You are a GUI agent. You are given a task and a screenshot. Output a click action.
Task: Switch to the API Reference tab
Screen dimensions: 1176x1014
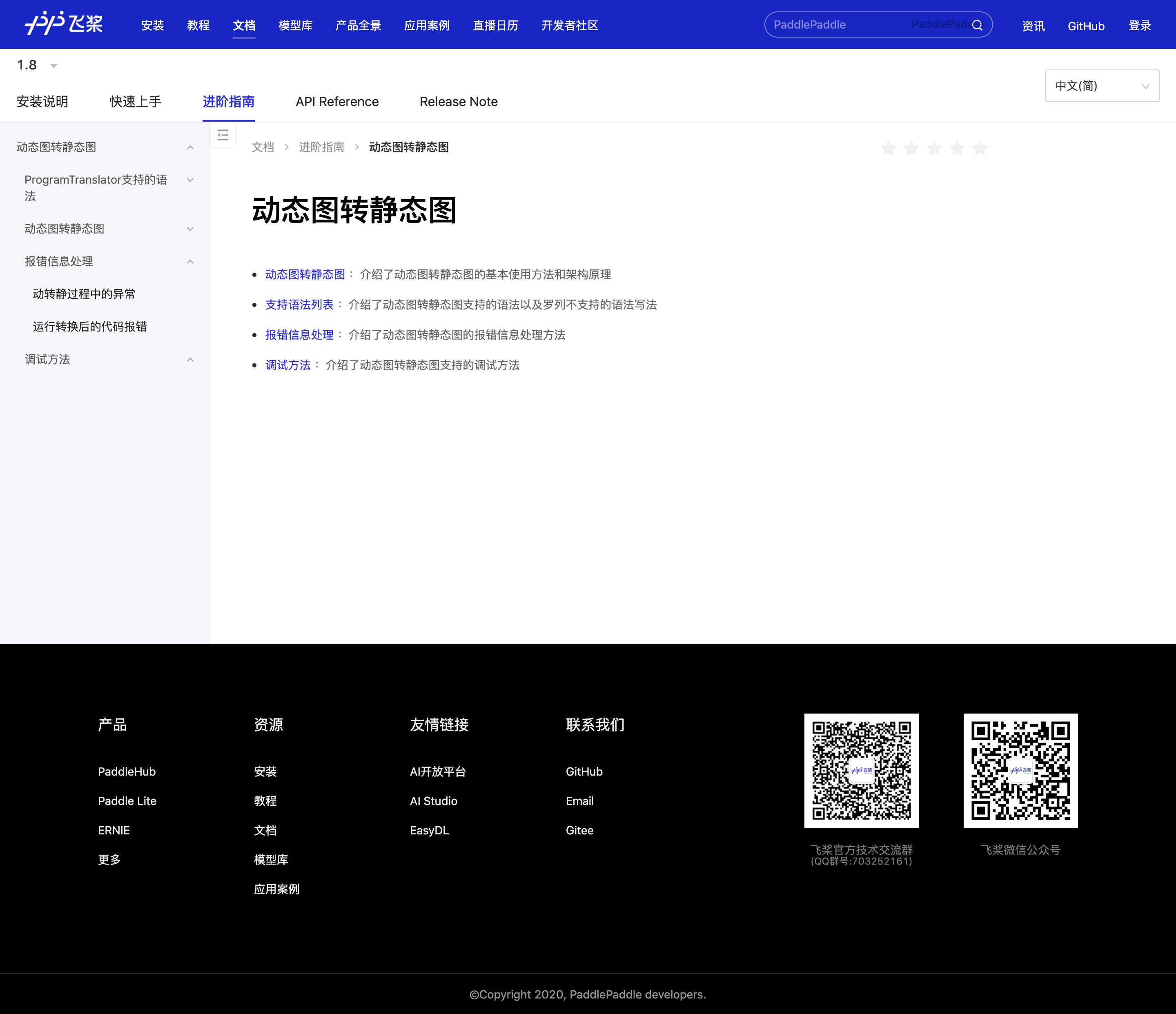[x=336, y=102]
